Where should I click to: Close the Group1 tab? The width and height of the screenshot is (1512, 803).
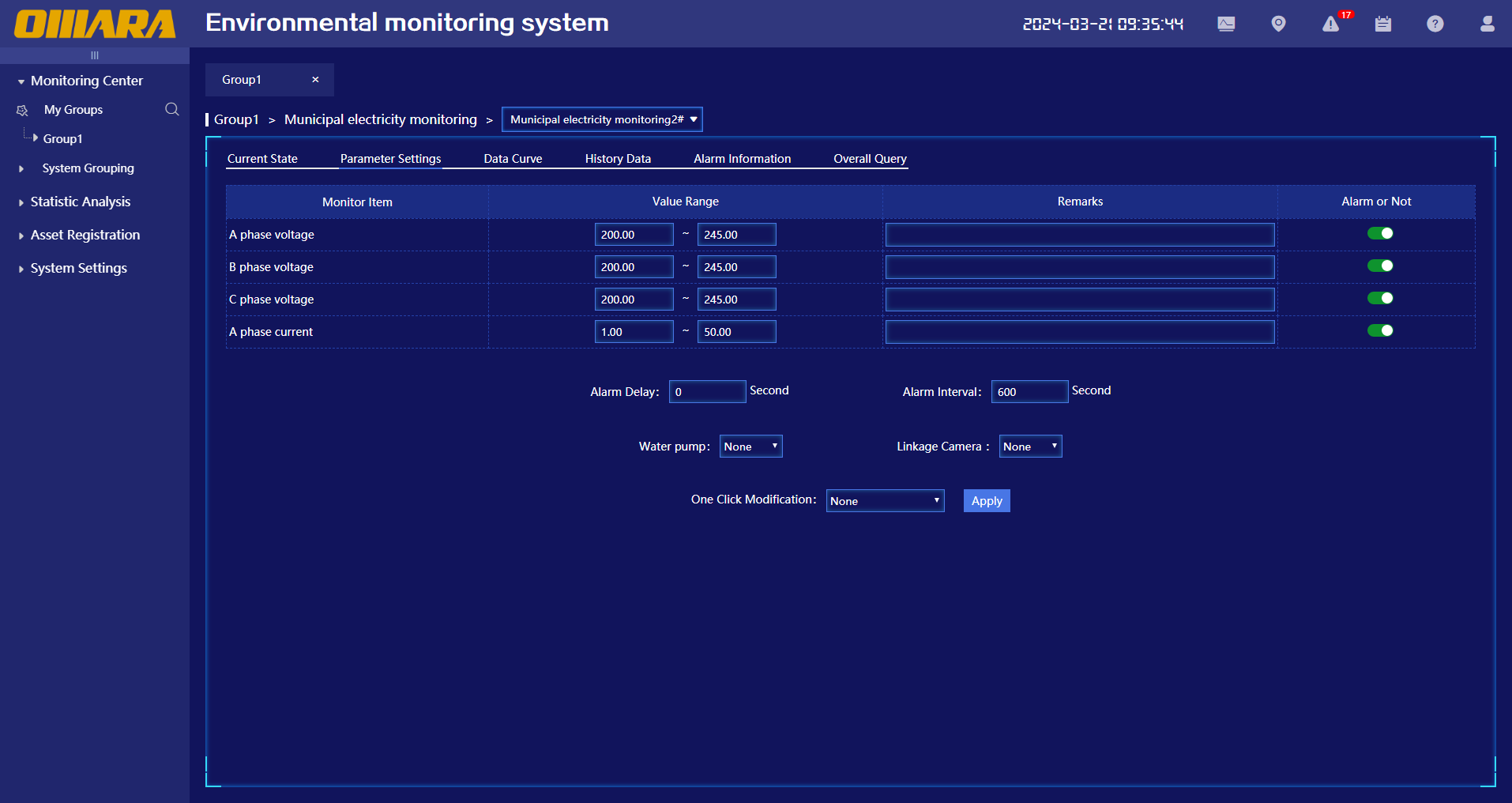click(315, 80)
